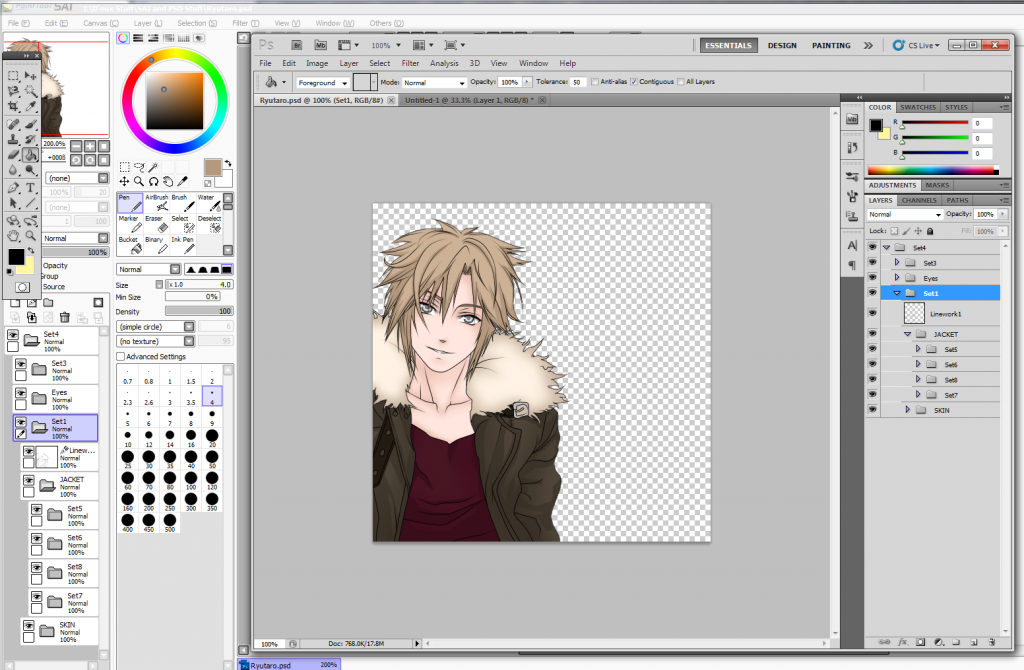Open the Foreground fill source dropdown
The height and width of the screenshot is (670, 1024).
pos(322,83)
